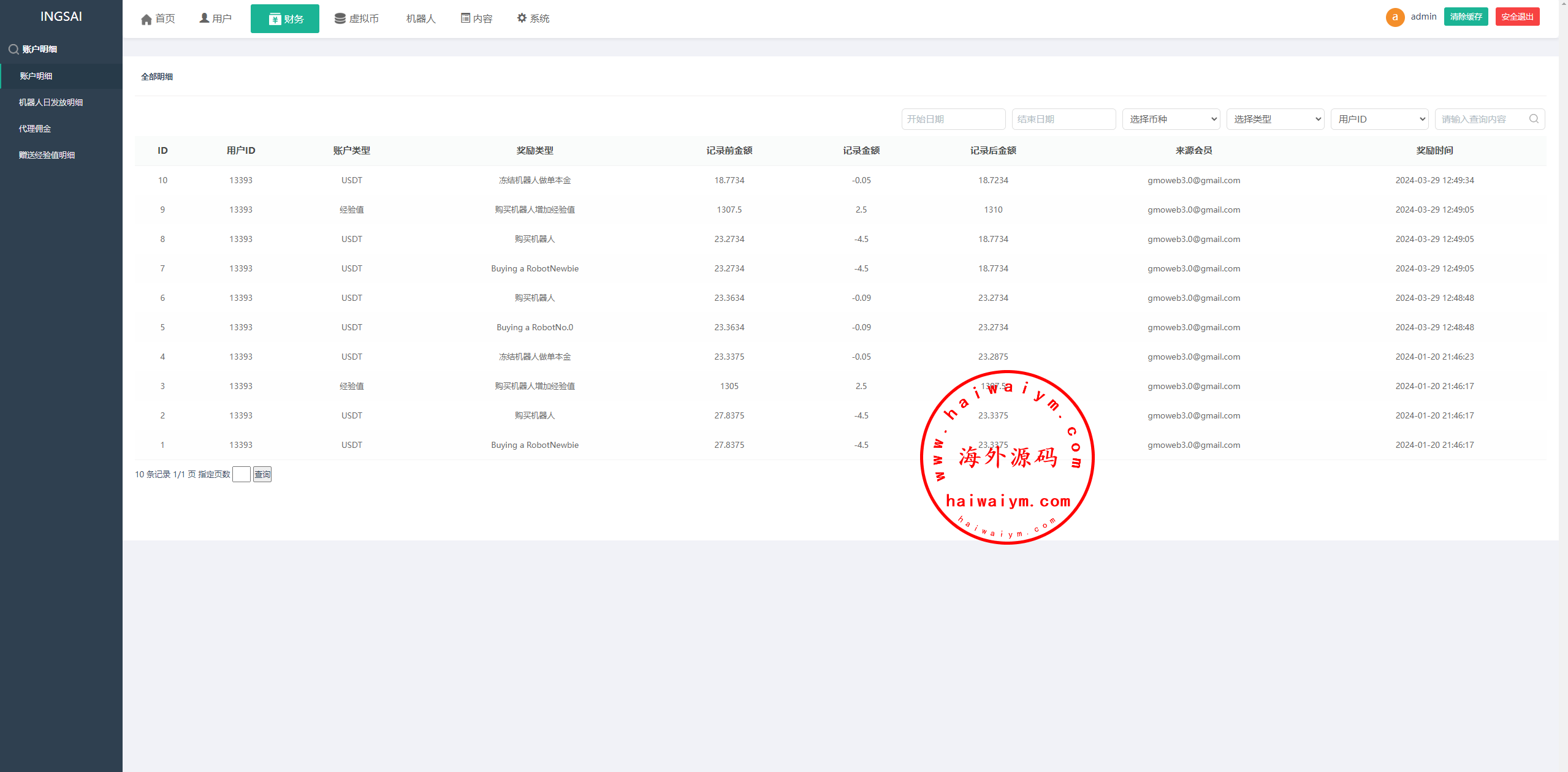Click the content document icon
Image resolution: width=1568 pixels, height=772 pixels.
[x=465, y=18]
